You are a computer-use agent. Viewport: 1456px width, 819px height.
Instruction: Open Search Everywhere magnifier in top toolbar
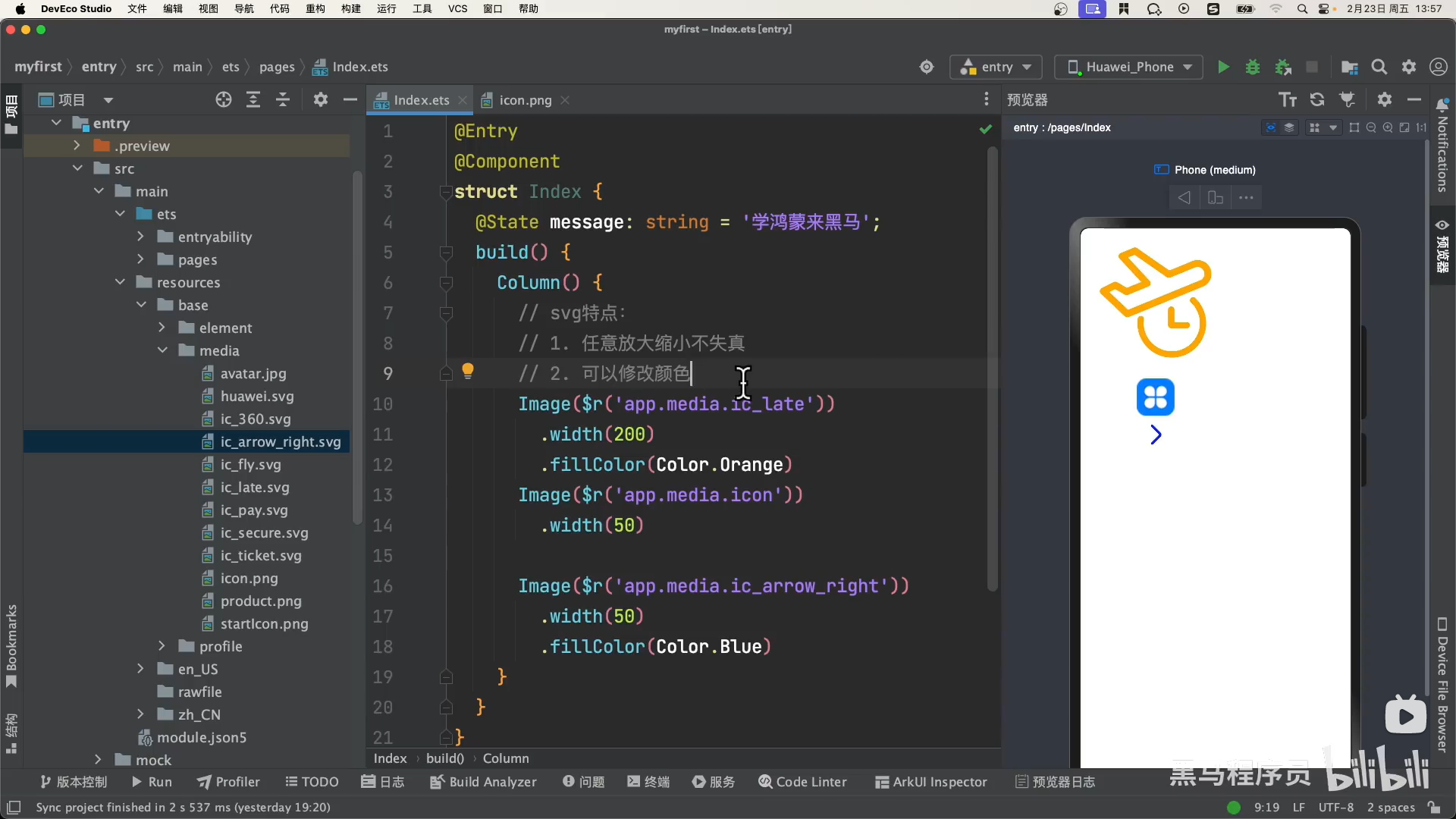[x=1379, y=67]
